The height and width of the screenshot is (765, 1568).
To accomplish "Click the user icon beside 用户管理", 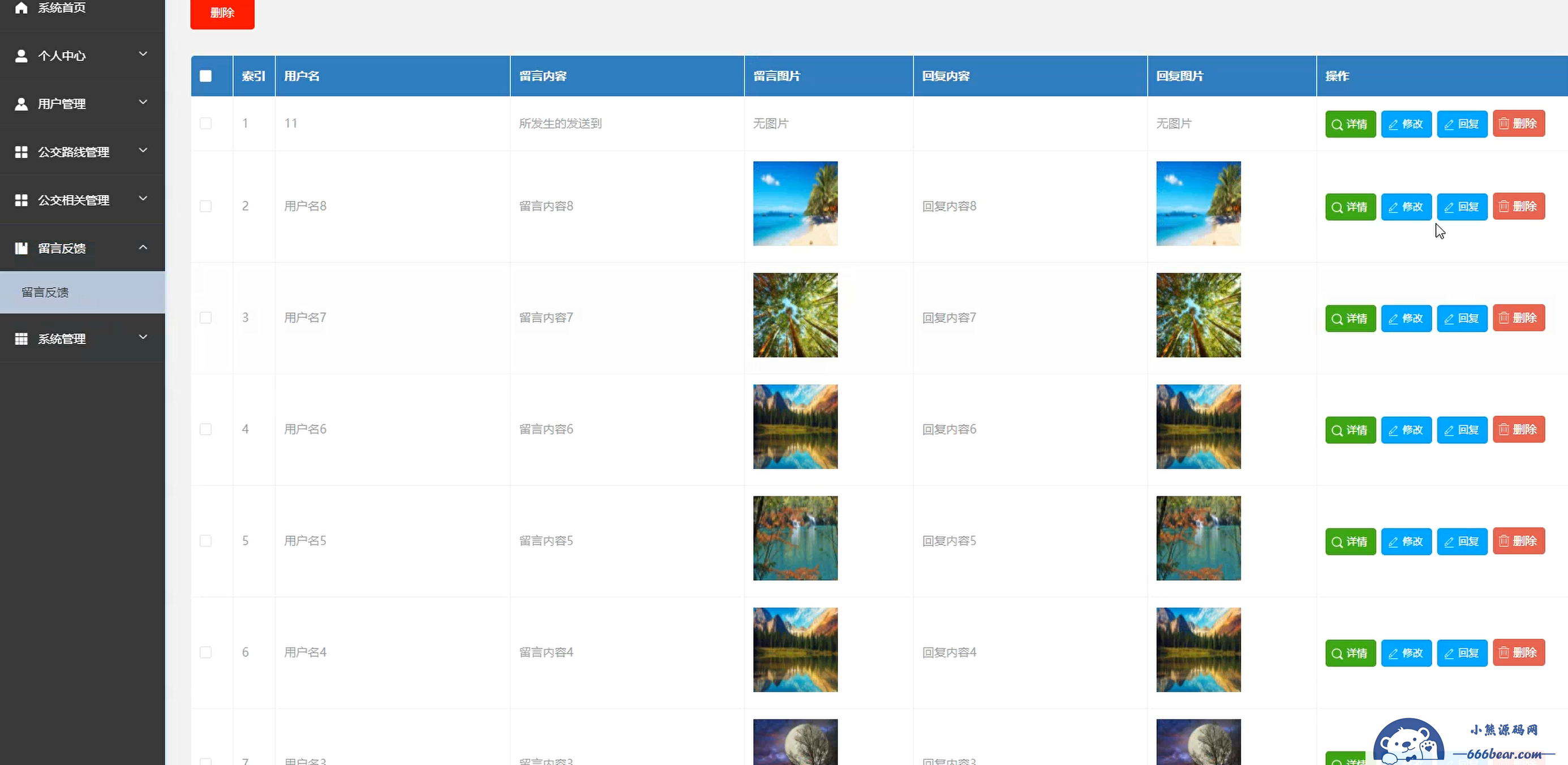I will coord(22,104).
